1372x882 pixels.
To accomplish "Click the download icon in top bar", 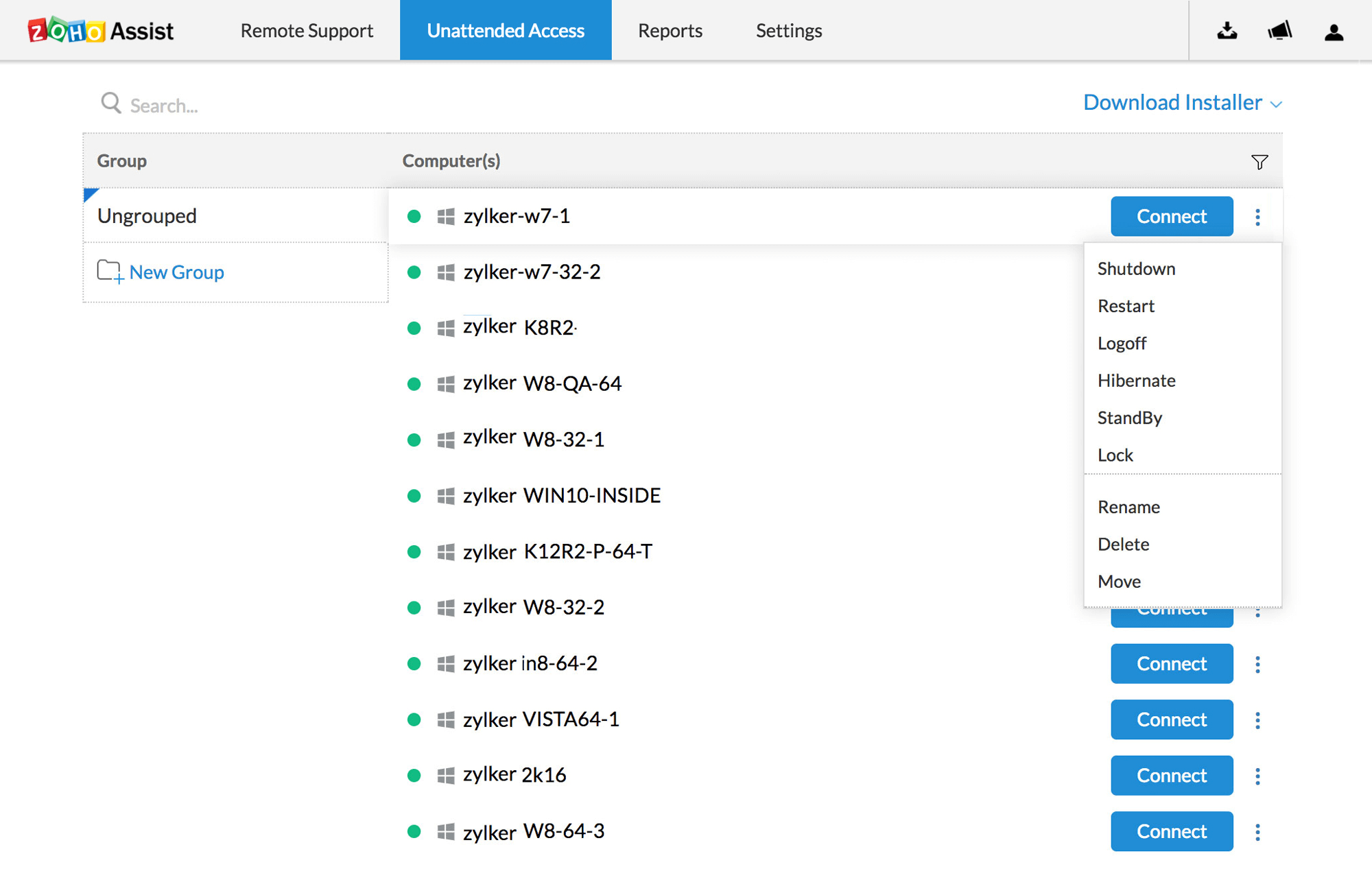I will click(1227, 31).
